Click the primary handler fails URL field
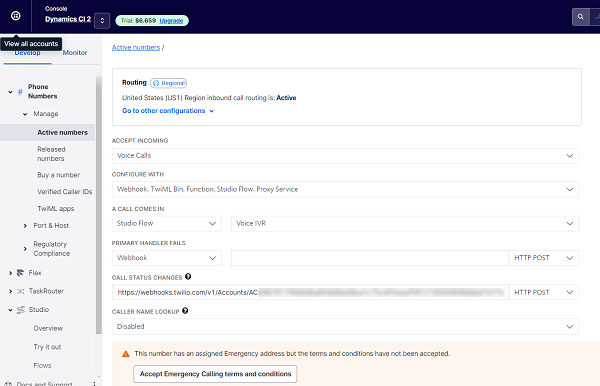Viewport: 600px width, 386px height. tap(370, 258)
